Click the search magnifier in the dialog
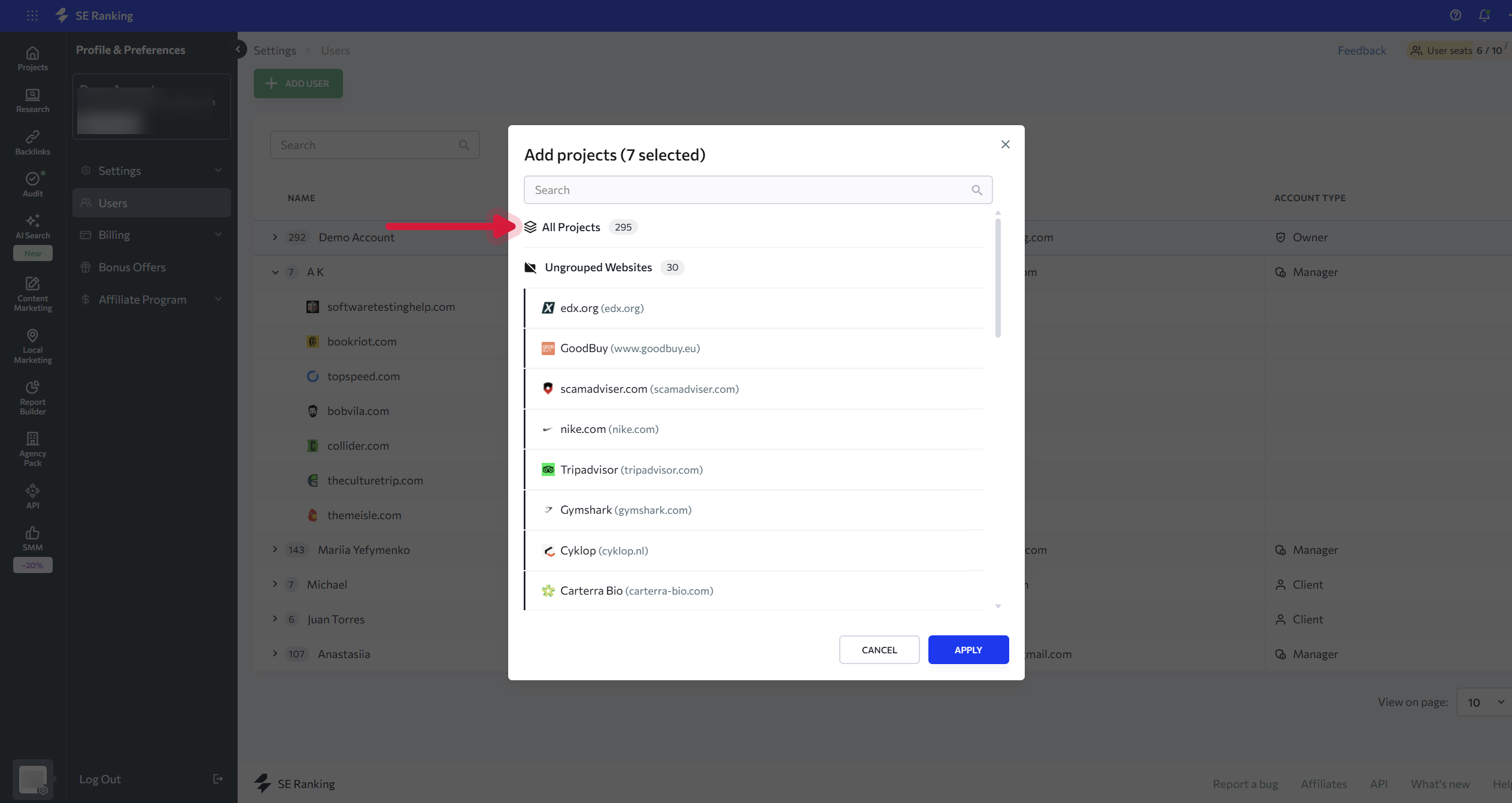Viewport: 1512px width, 803px height. (x=977, y=190)
